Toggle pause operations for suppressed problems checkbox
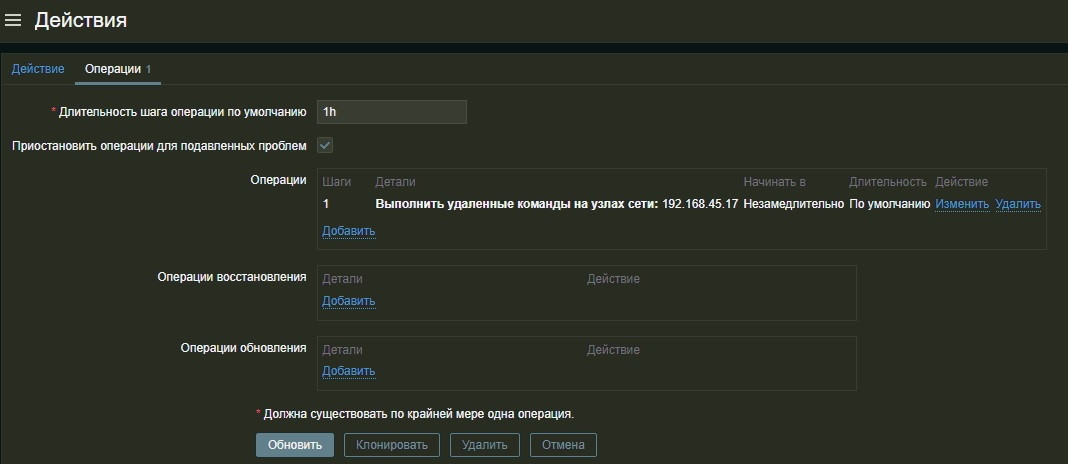 [325, 145]
